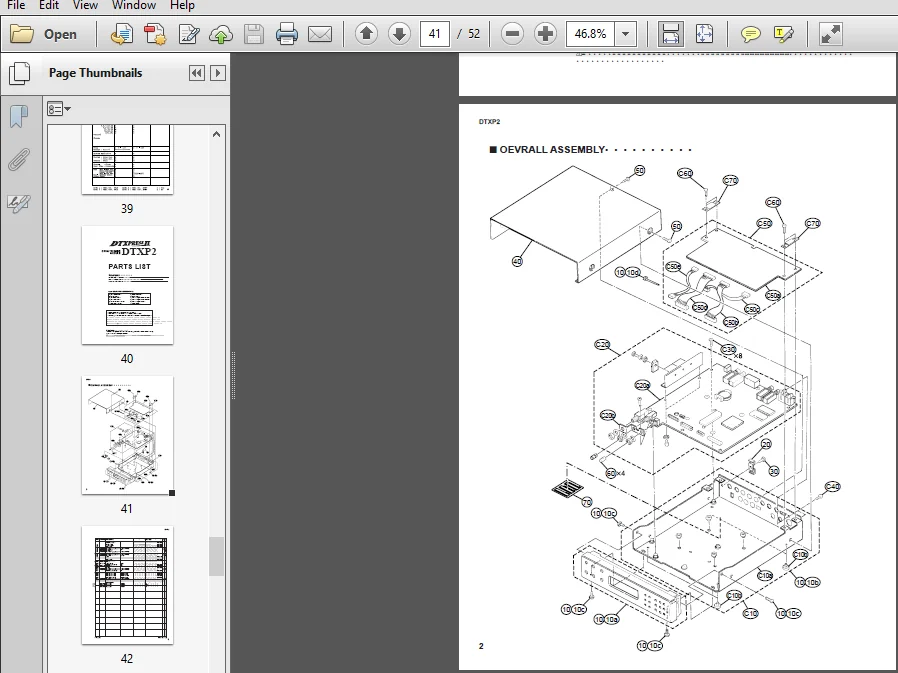898x673 pixels.
Task: Click the fit one full page icon
Action: coord(704,34)
